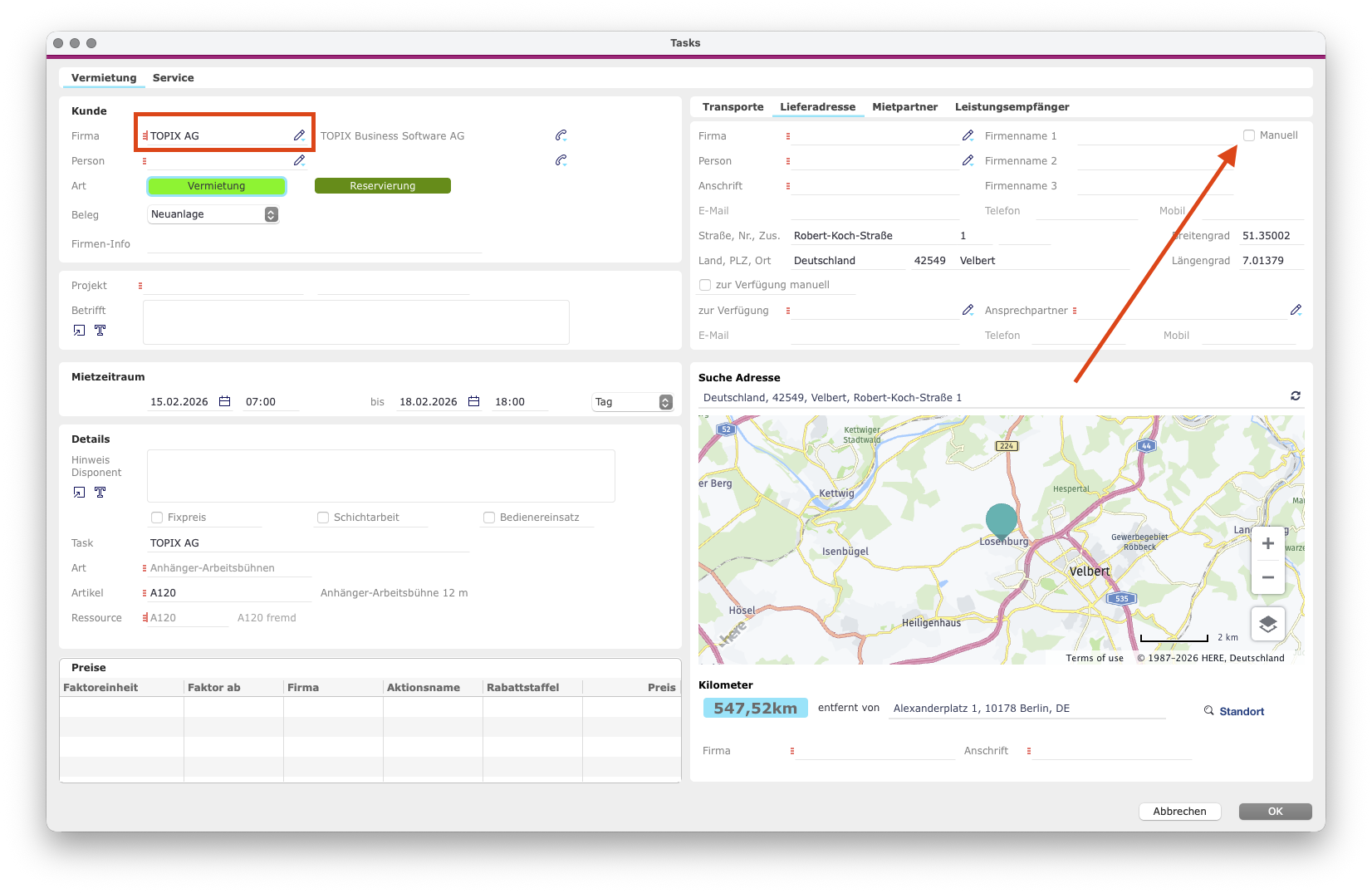
Task: Switch to the Service tab
Action: point(174,78)
